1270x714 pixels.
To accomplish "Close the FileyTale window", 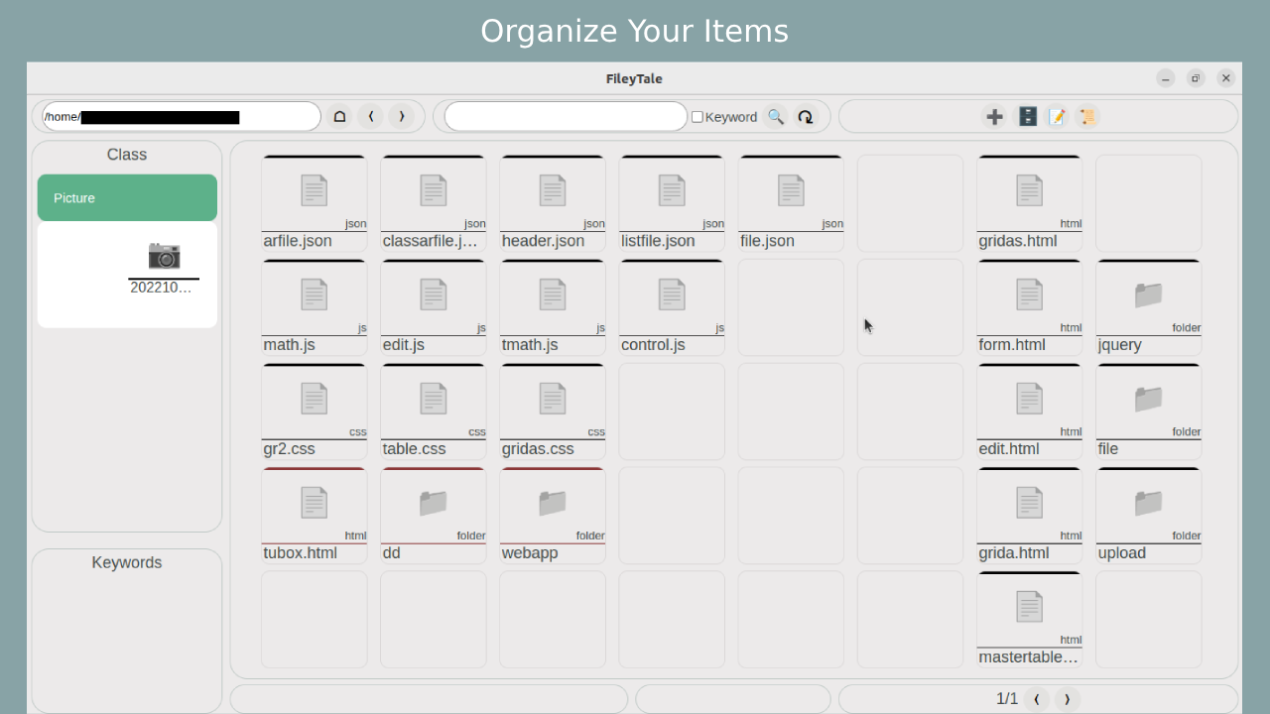I will [1226, 78].
